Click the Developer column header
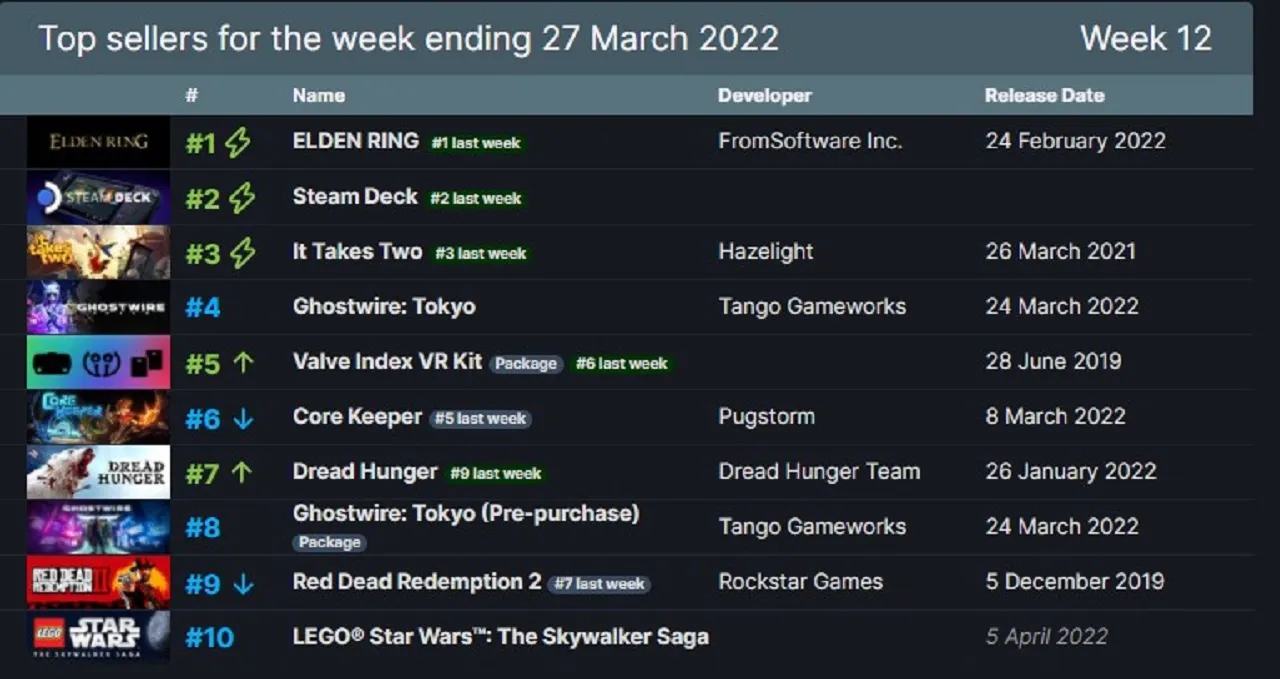Screen dimensions: 1280x679 pos(764,96)
